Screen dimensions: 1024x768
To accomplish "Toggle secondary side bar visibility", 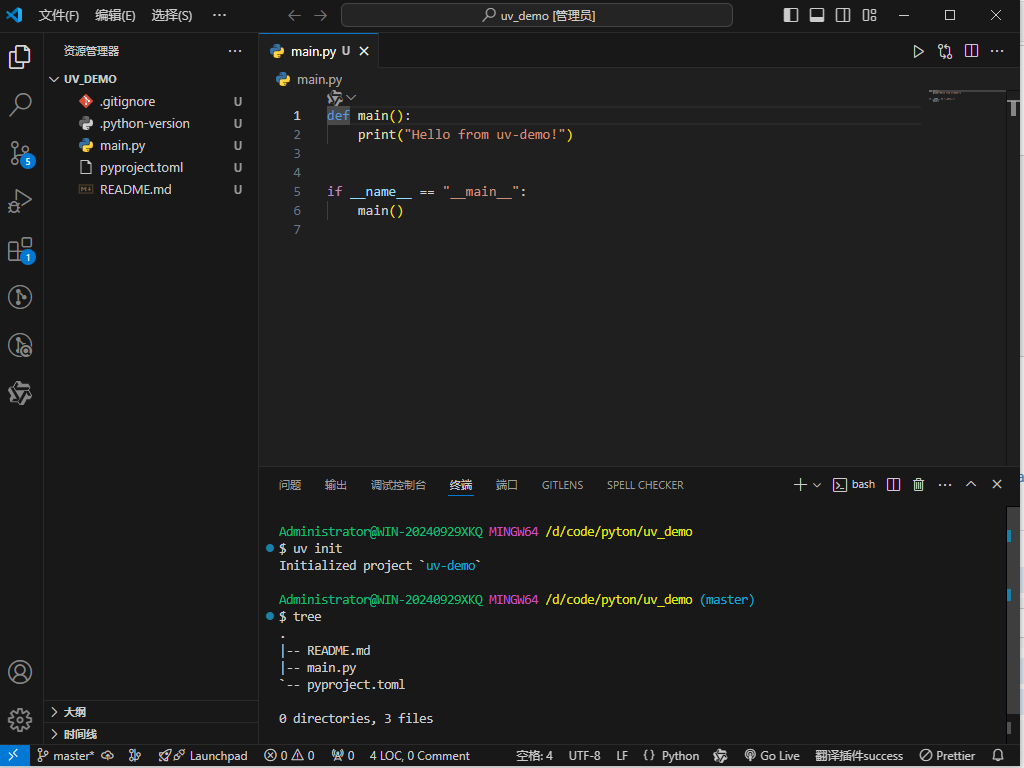I will 843,15.
